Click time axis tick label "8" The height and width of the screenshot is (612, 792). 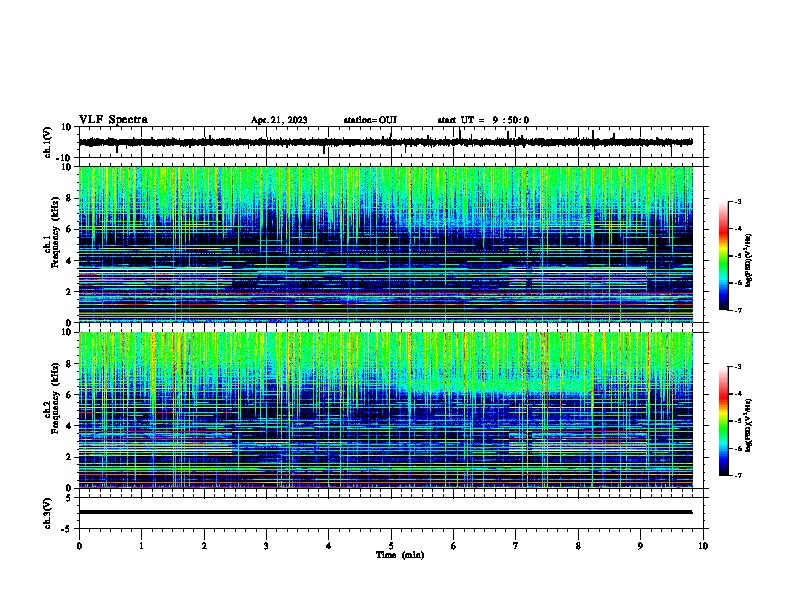coord(578,546)
